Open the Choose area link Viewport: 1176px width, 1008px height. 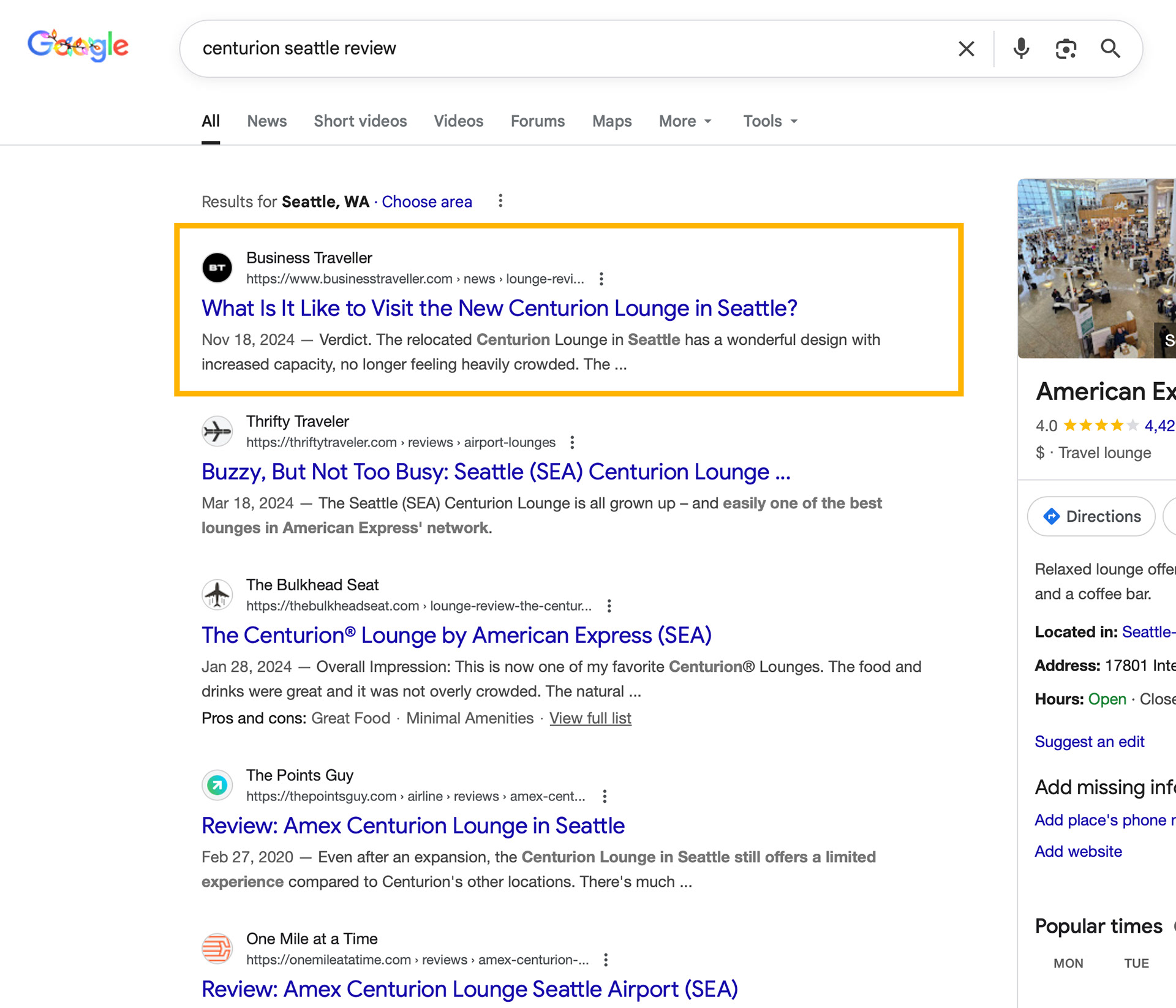point(426,201)
